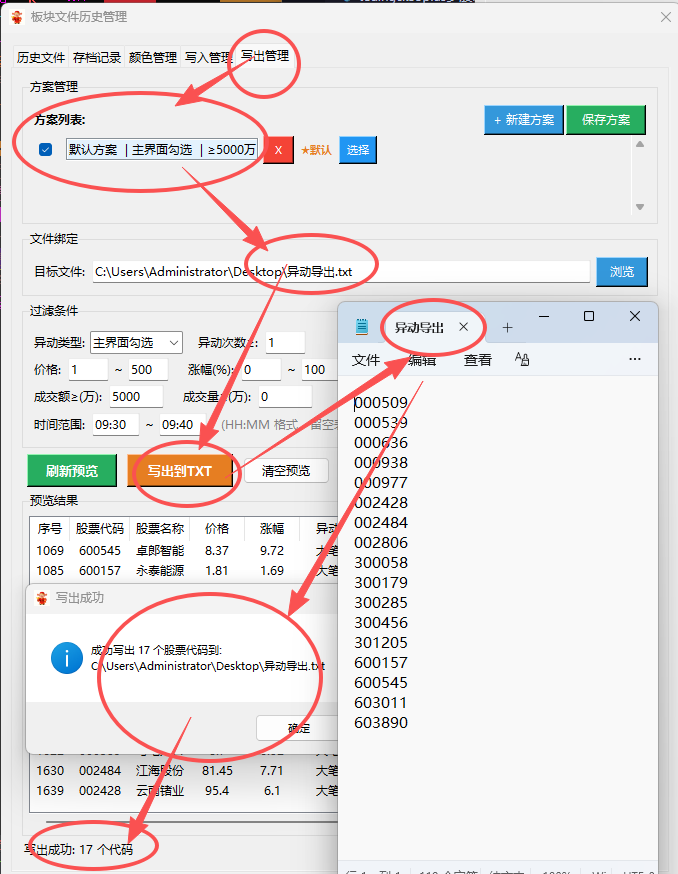This screenshot has height=874, width=678.
Task: Select the 002428 row in preview results
Action: click(x=184, y=791)
